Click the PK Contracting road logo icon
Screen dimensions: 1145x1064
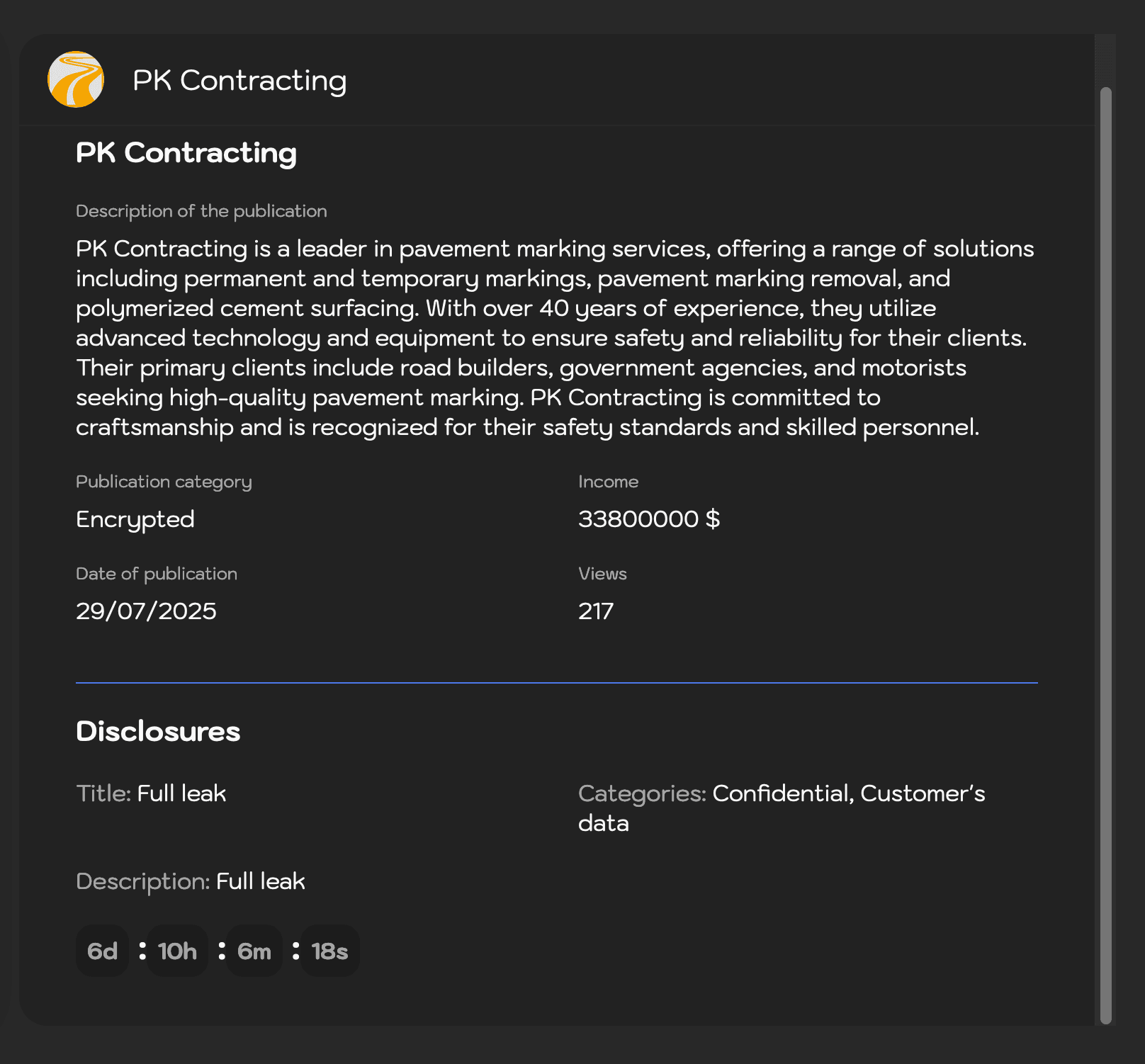(x=76, y=79)
